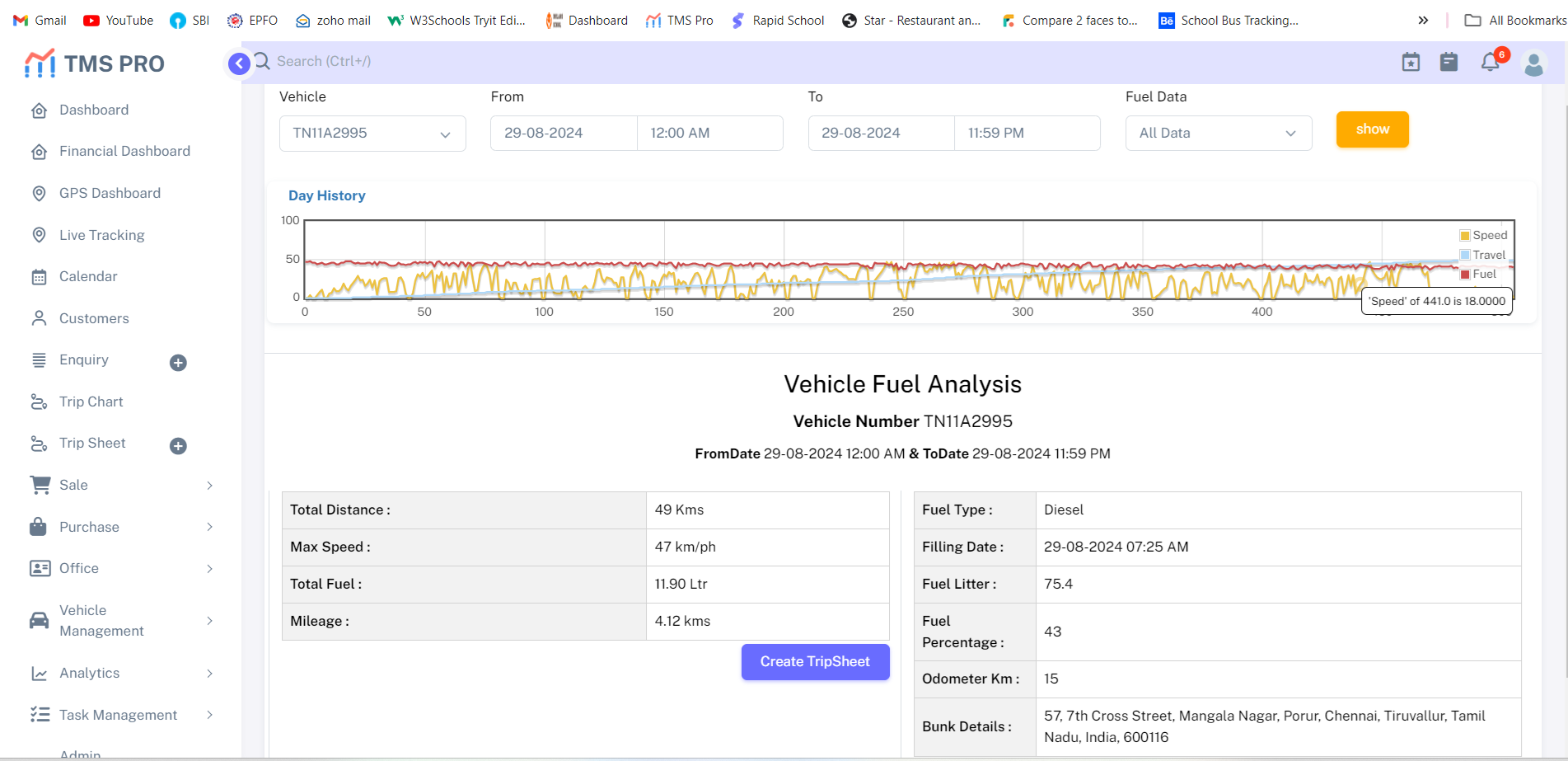Click the Day History heading
Viewport: 1568px width, 761px height.
pos(326,195)
